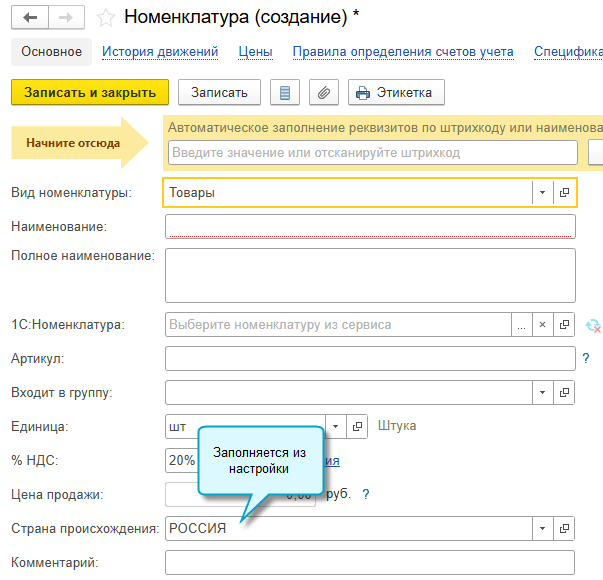This screenshot has width=603, height=580.
Task: Click the back navigation arrow
Action: pyautogui.click(x=30, y=18)
